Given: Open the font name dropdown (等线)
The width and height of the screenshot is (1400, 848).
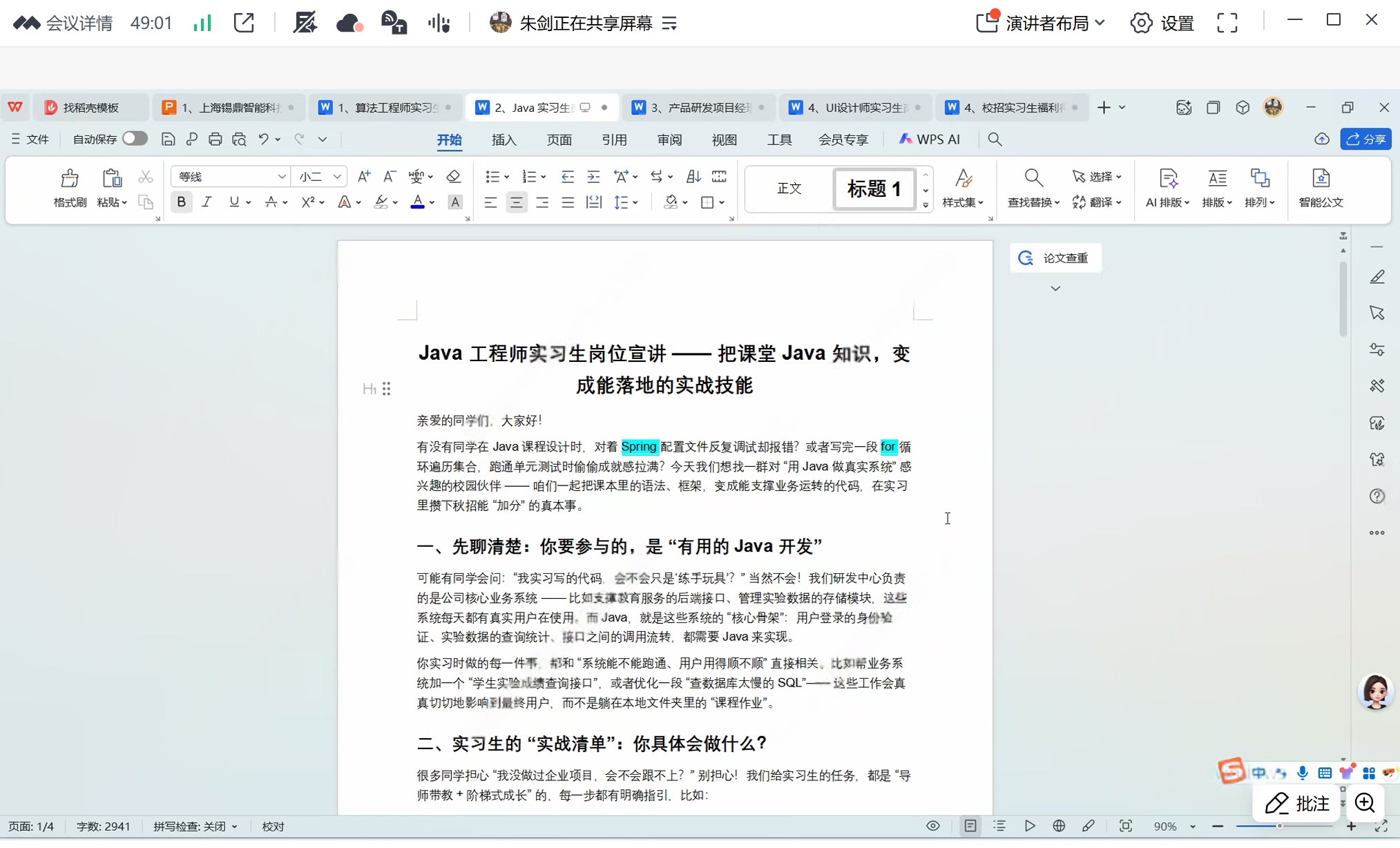Looking at the screenshot, I should tap(282, 177).
